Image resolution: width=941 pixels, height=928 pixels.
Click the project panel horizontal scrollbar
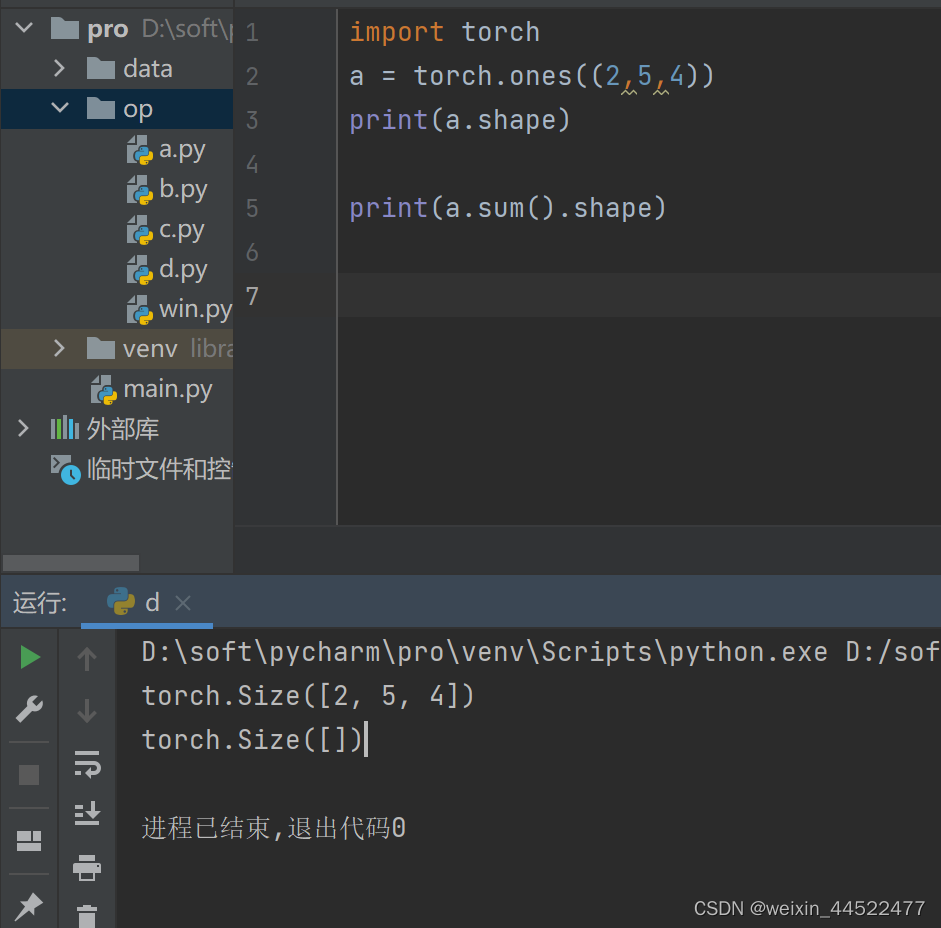[71, 563]
